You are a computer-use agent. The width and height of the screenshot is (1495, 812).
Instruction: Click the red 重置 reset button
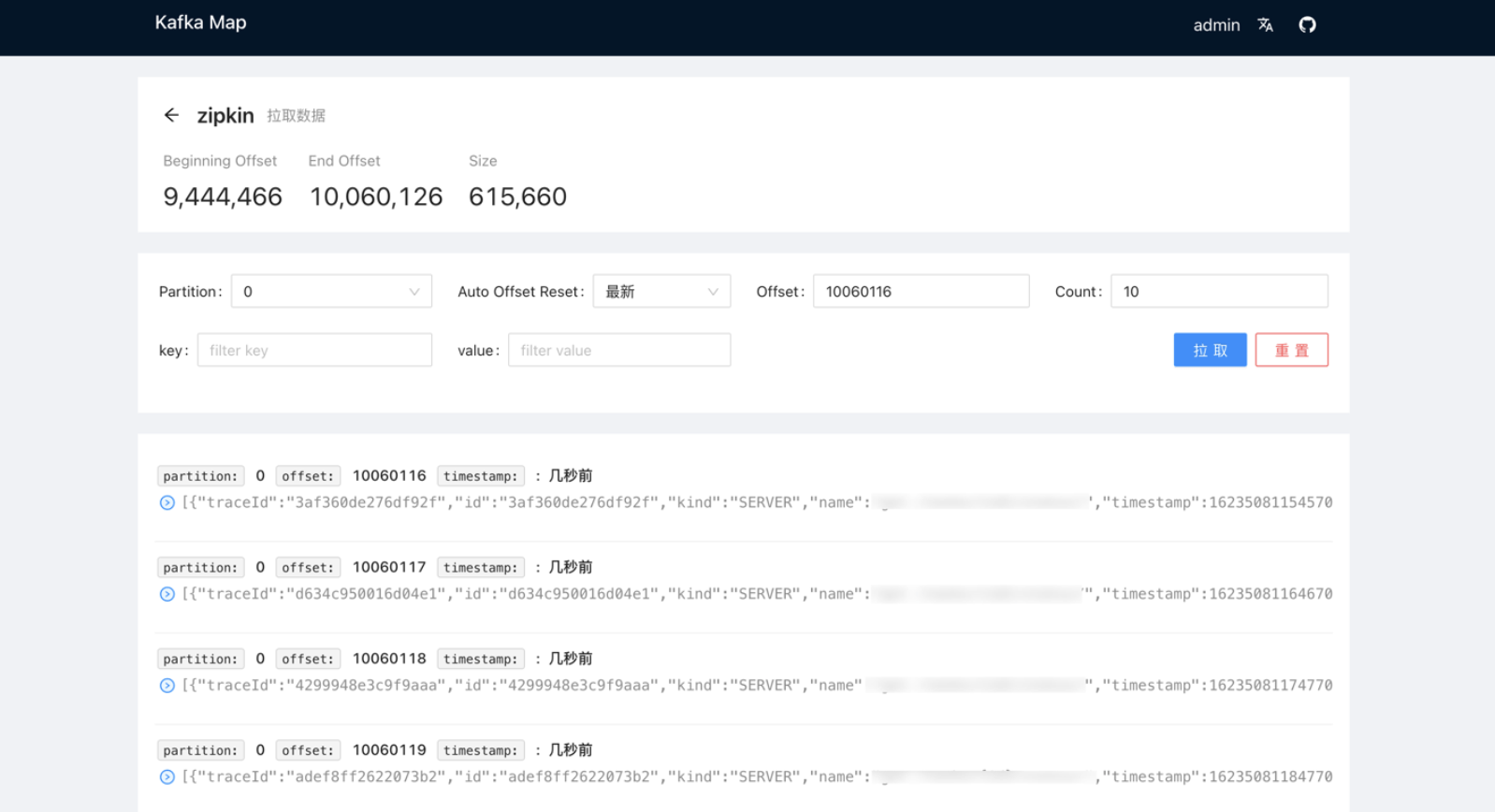pos(1291,350)
